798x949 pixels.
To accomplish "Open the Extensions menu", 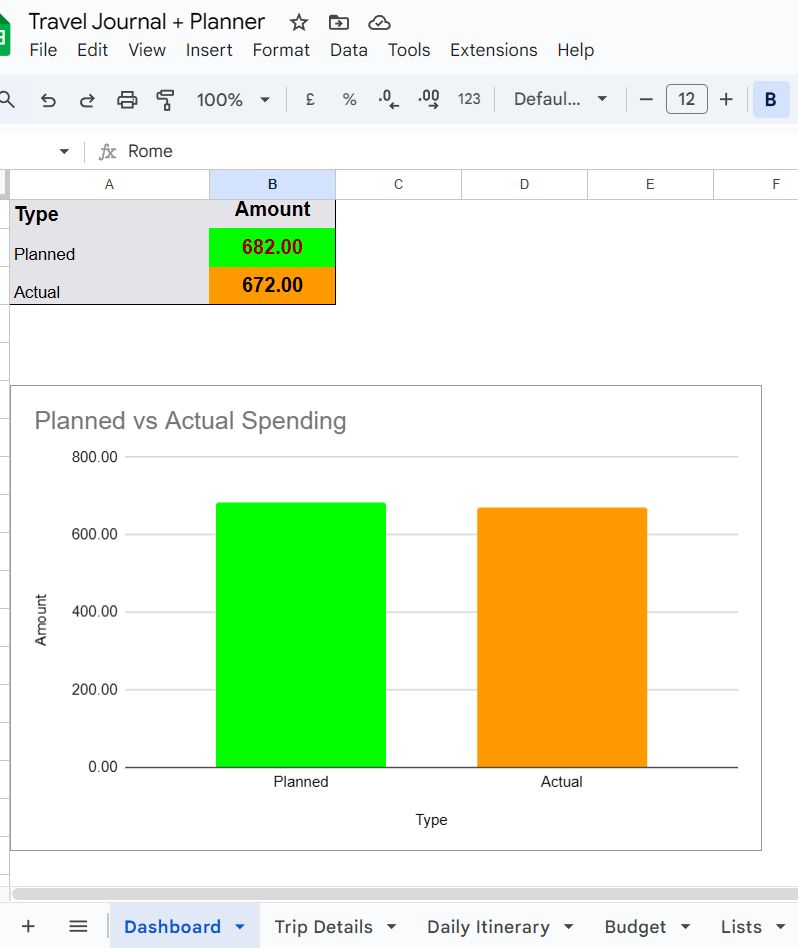I will click(x=494, y=50).
